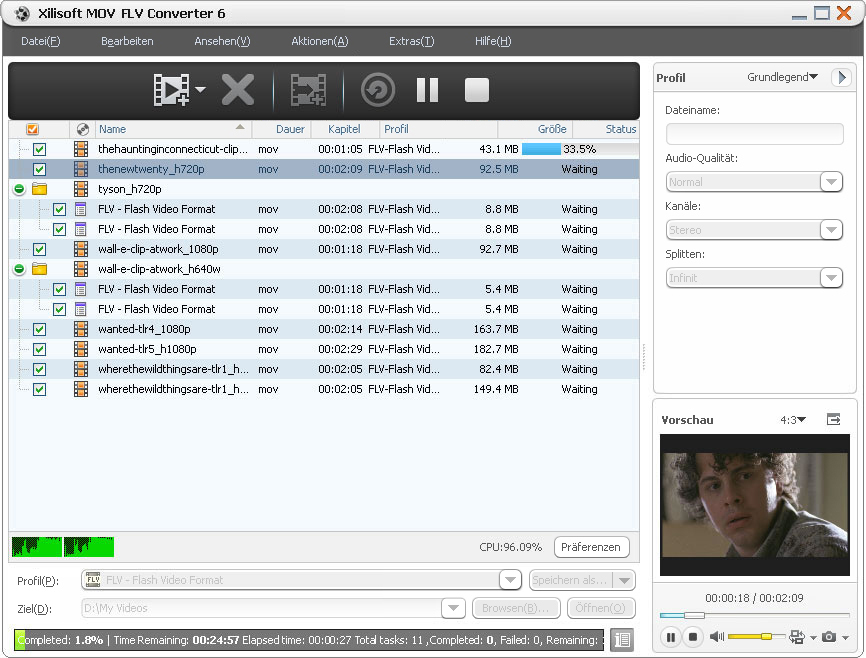Uncheck first FLV checkbox under tyson_h720p
866x658 pixels.
(59, 209)
